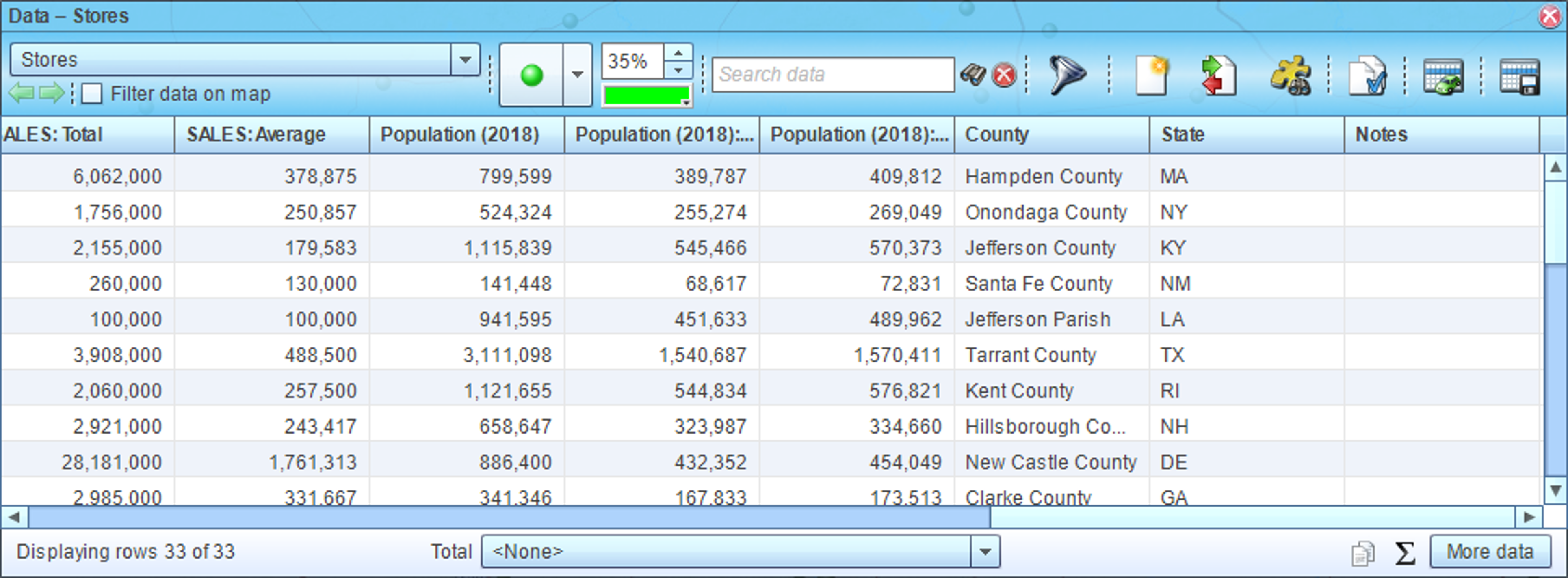Click the Displaying rows 33 of 33 status
1568x578 pixels.
[x=126, y=552]
